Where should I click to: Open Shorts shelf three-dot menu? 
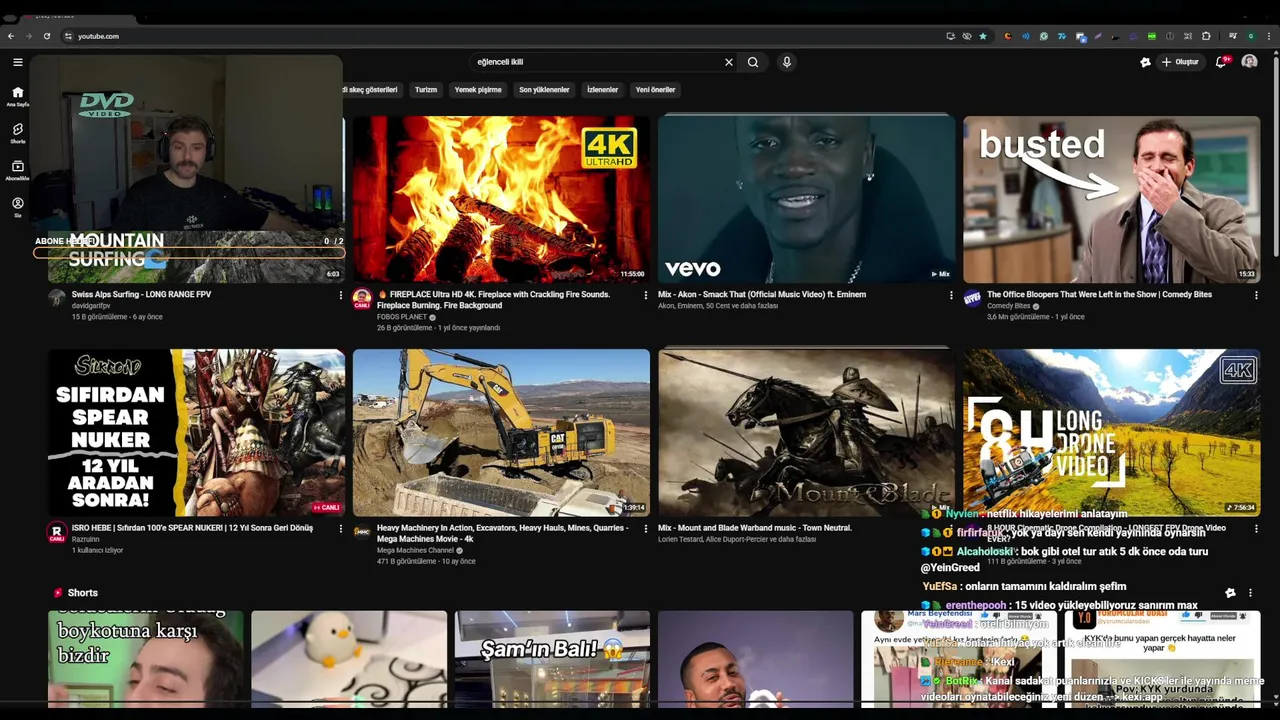click(1250, 593)
